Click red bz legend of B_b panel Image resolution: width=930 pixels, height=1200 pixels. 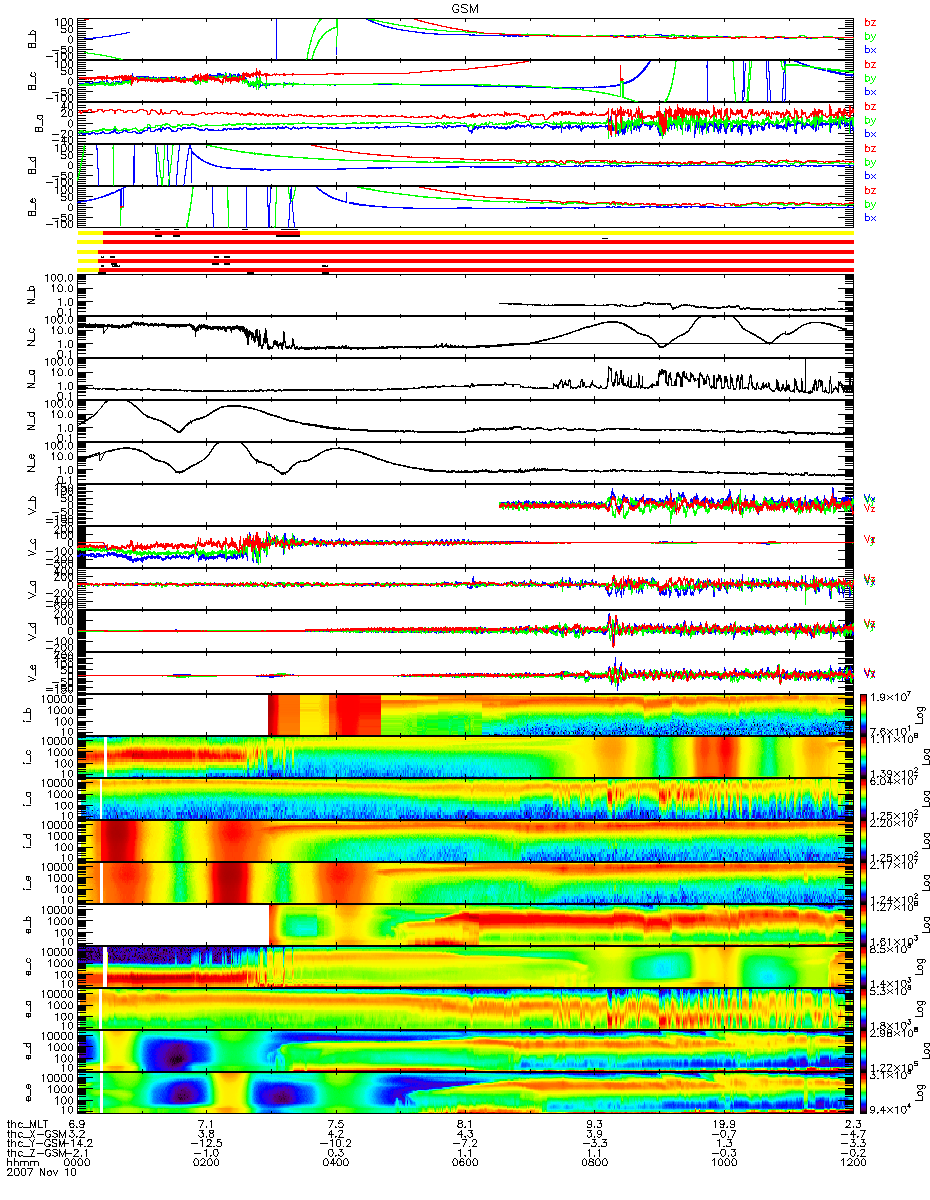(x=870, y=22)
